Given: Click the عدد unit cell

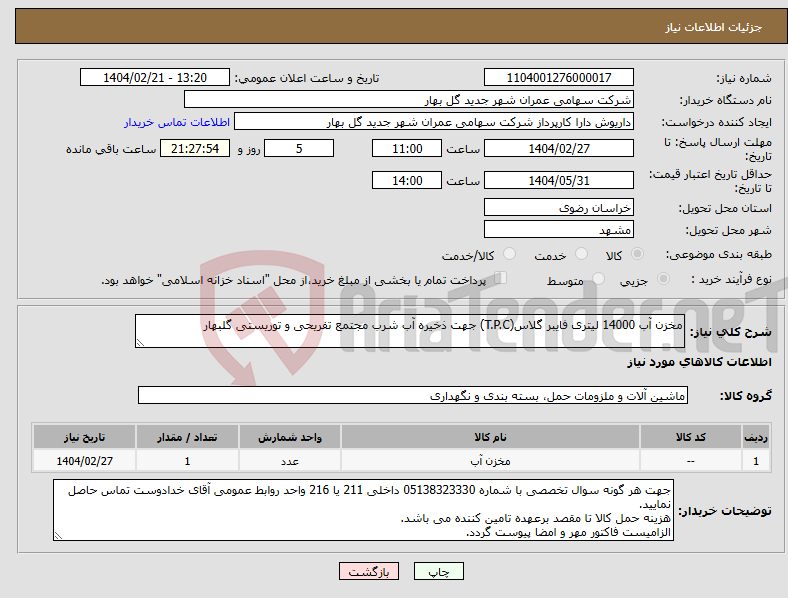Looking at the screenshot, I should coord(290,461).
